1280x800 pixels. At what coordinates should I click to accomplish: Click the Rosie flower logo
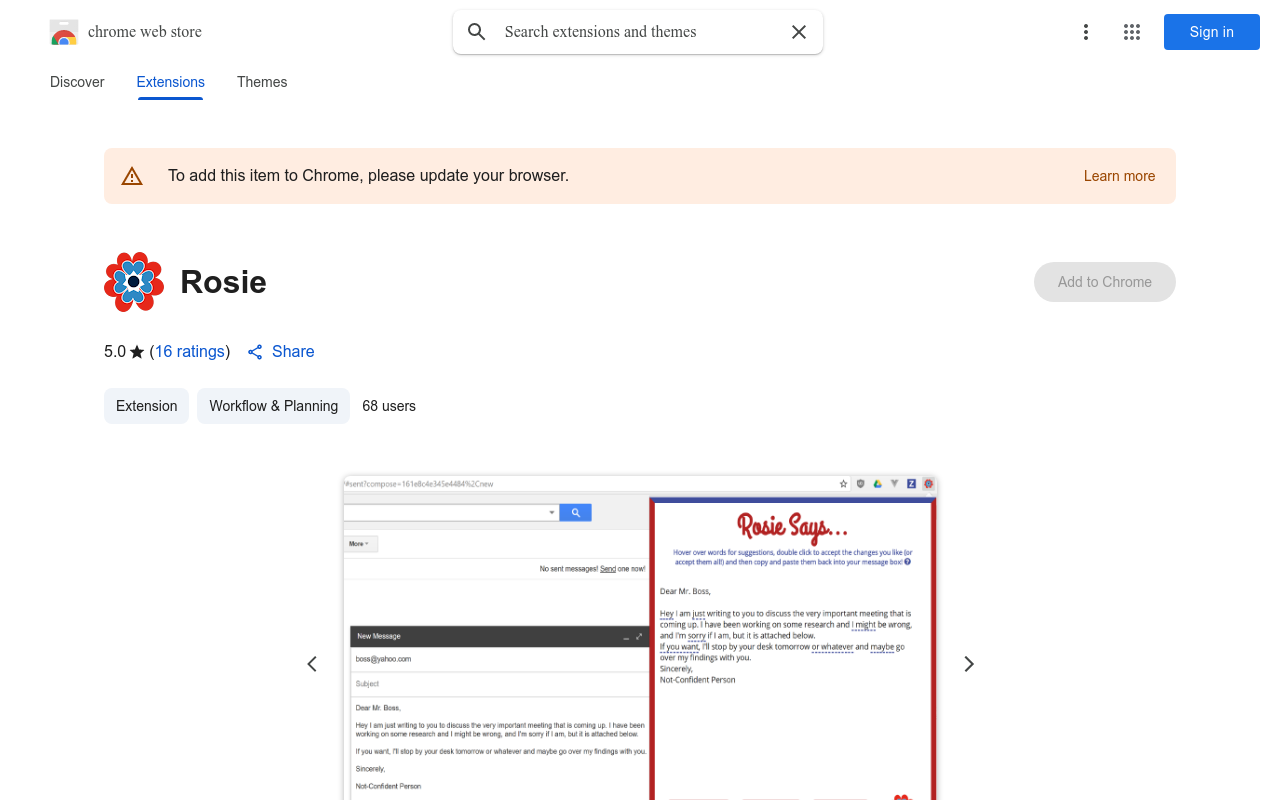pyautogui.click(x=134, y=282)
